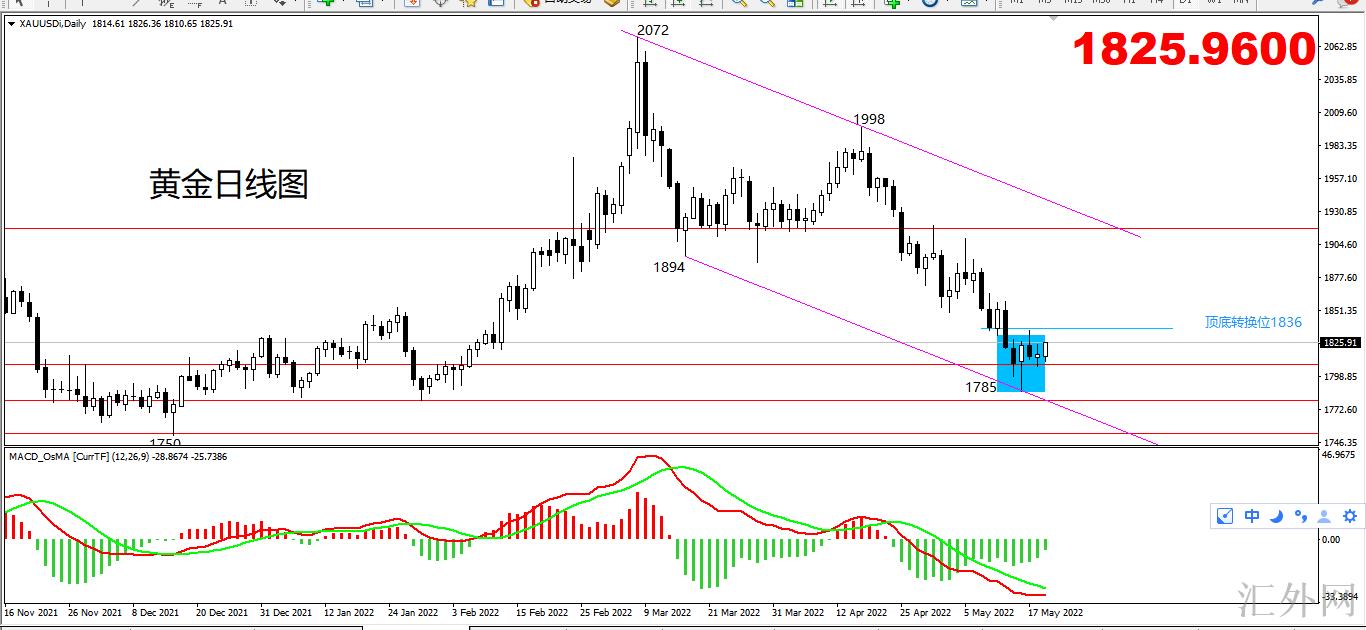Select the large red 1825.9600 price label

[1193, 49]
